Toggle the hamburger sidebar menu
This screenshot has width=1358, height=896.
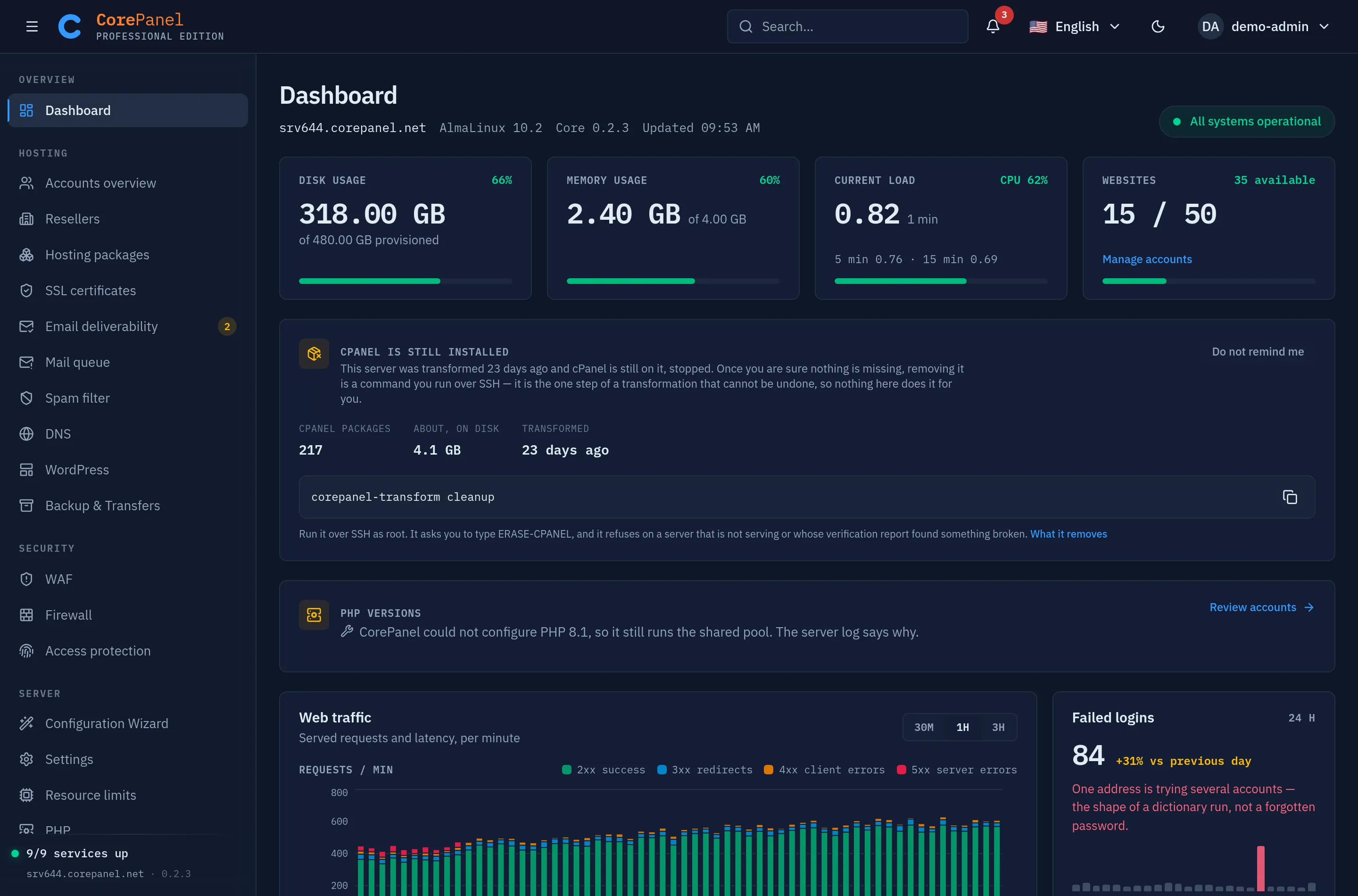[32, 26]
